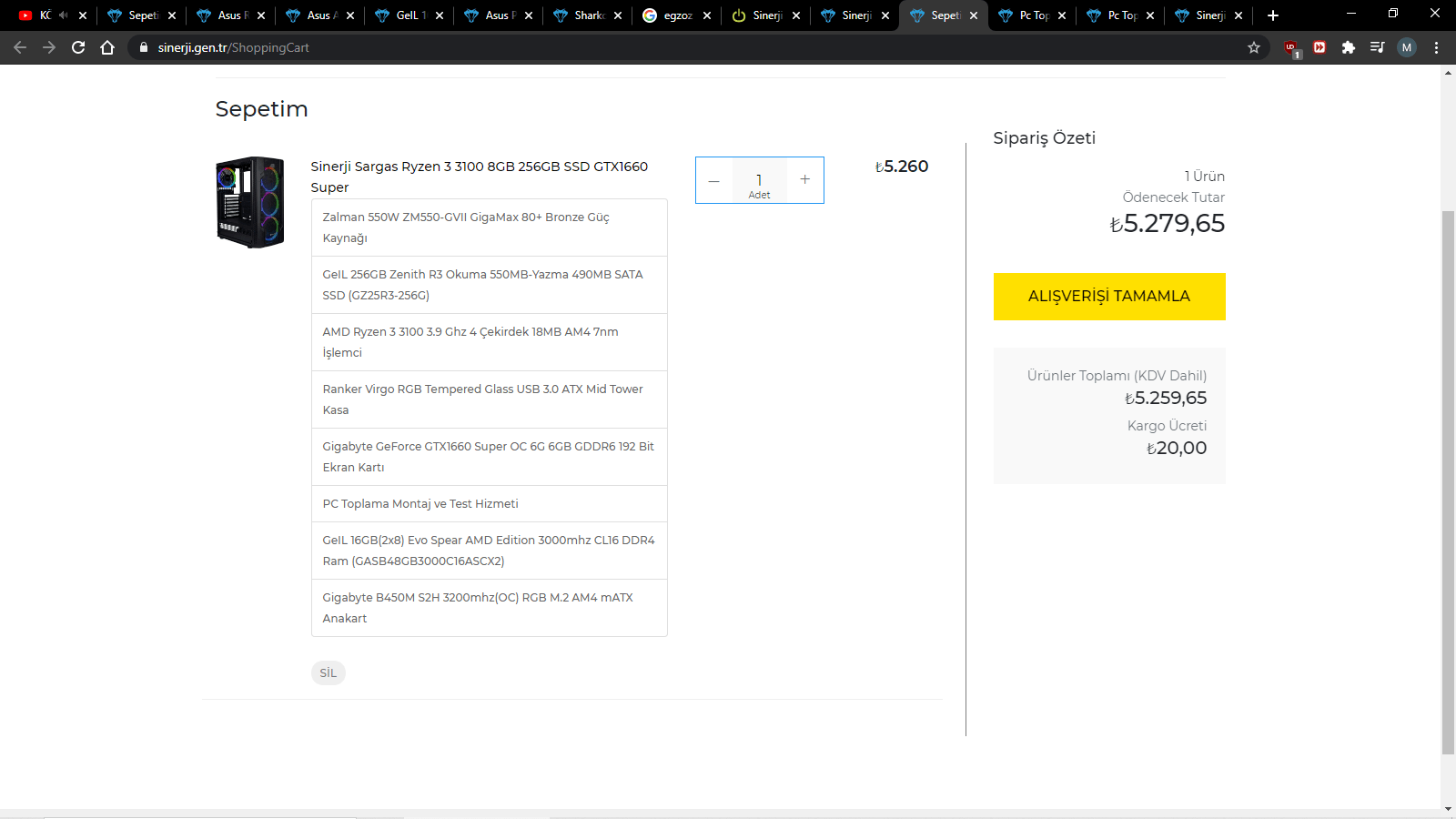The width and height of the screenshot is (1456, 819).
Task: View site security info via lock icon
Action: [x=143, y=47]
